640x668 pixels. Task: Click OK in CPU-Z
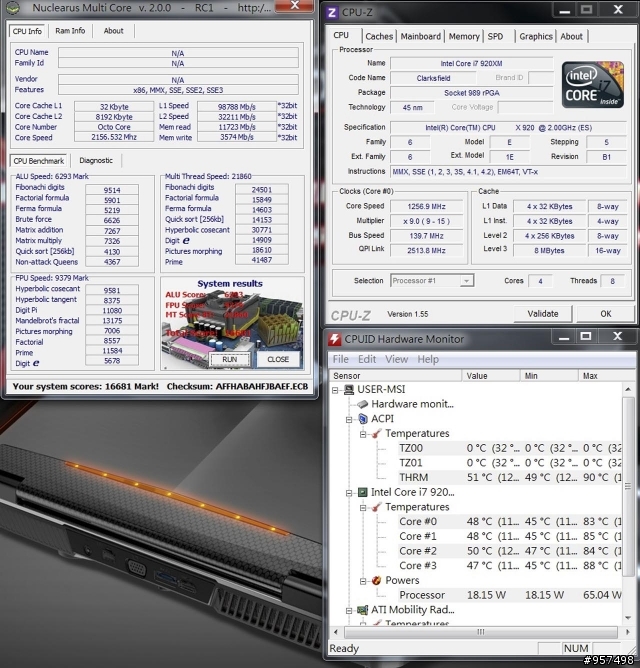point(605,314)
